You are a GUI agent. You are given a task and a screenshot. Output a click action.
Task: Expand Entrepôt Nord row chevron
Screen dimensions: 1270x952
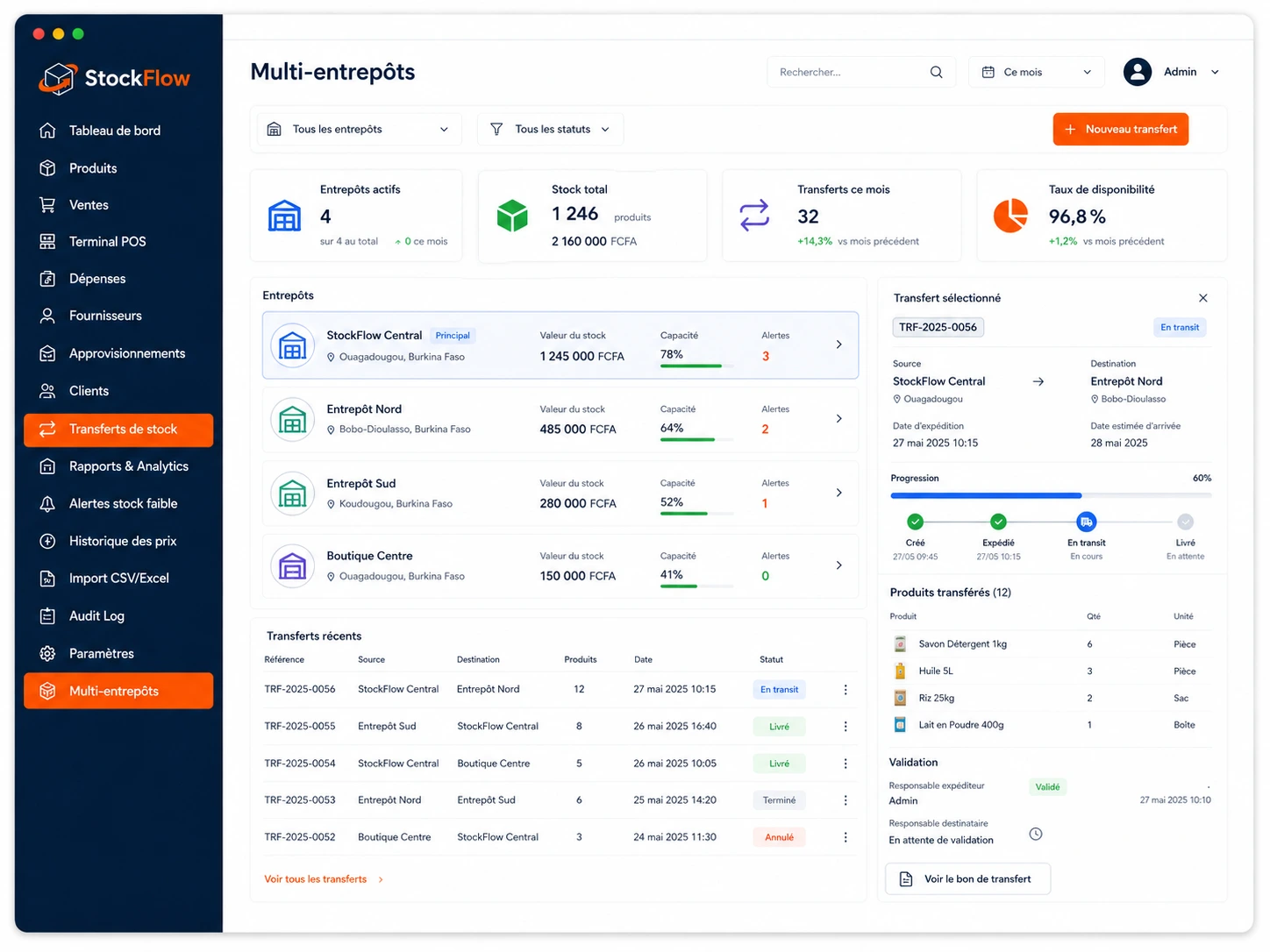[839, 419]
